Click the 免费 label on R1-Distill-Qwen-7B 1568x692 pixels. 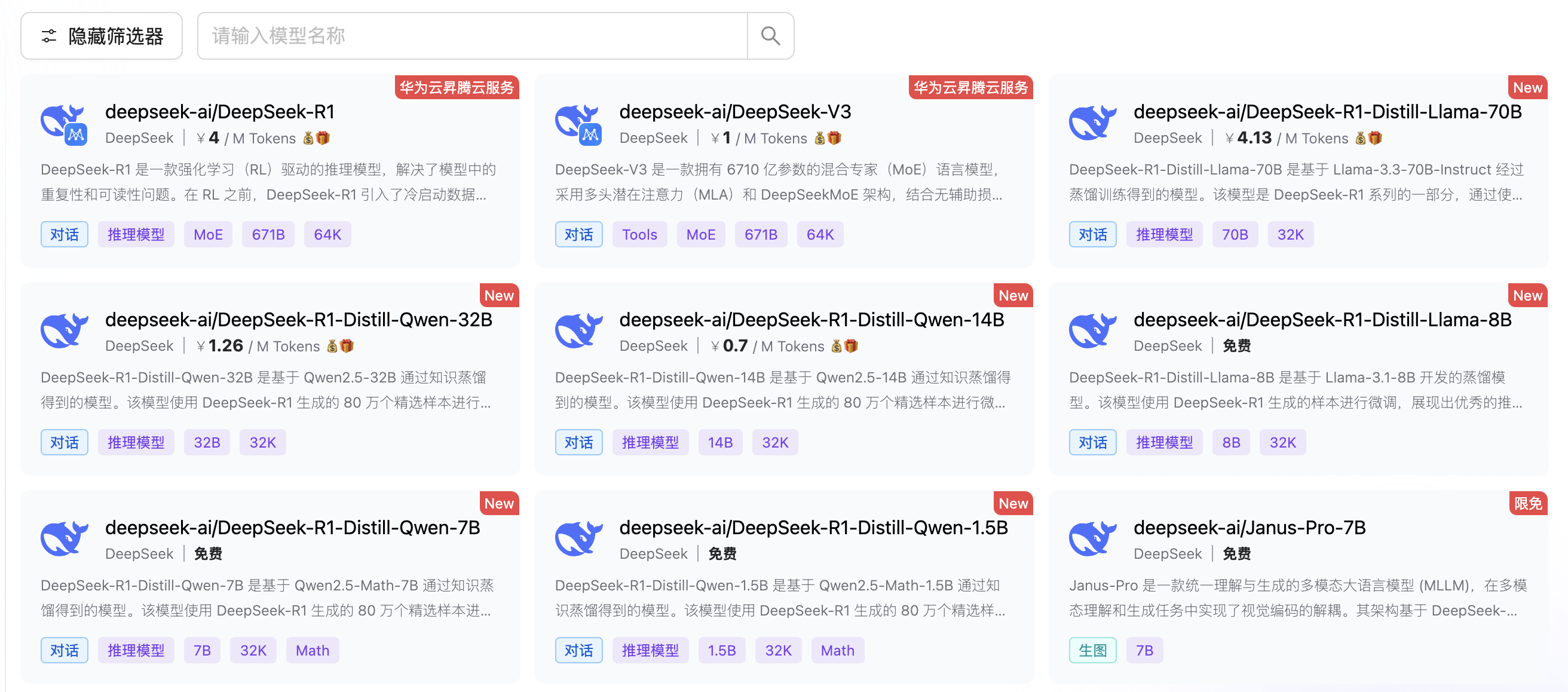208,554
